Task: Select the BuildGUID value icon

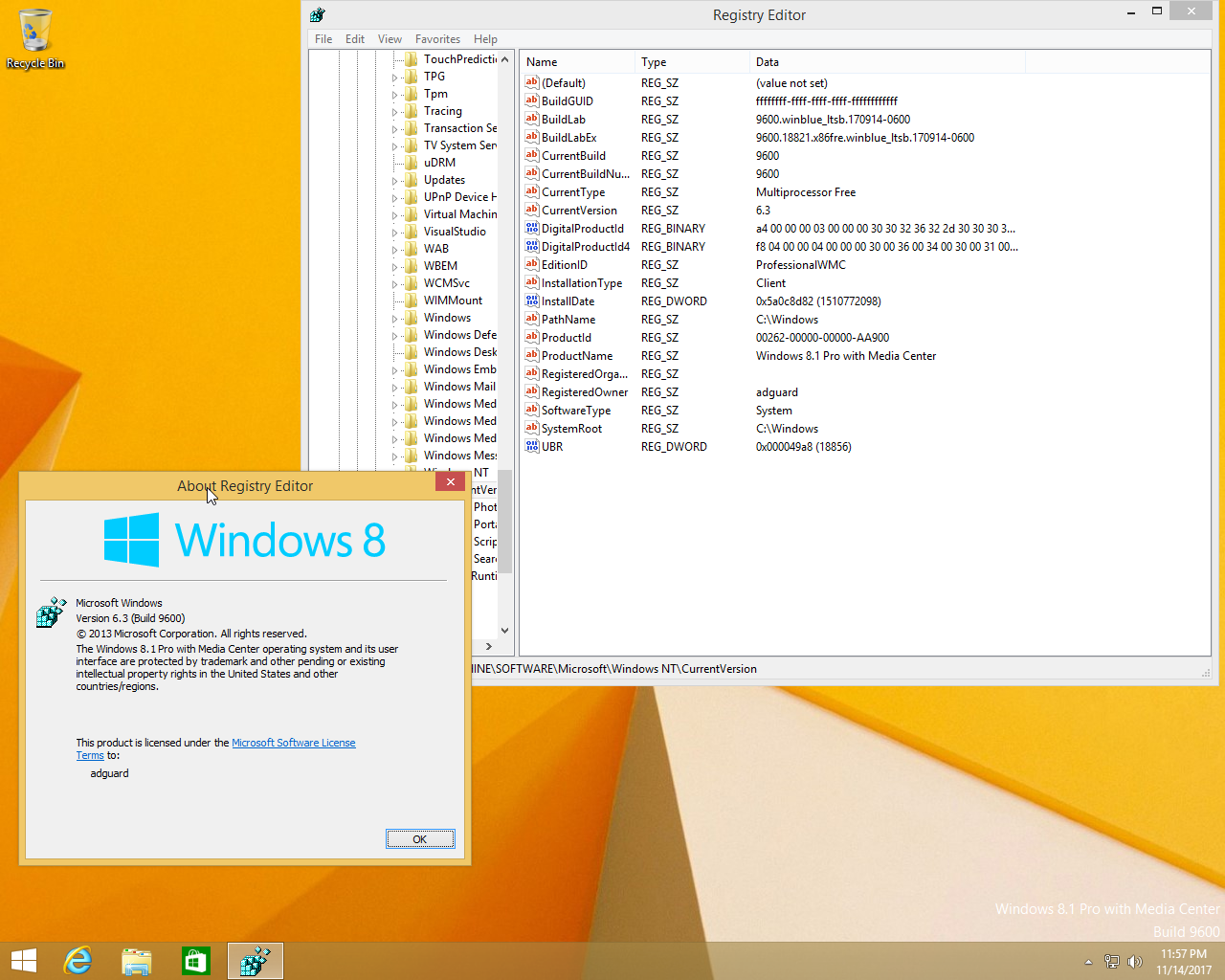Action: 532,100
